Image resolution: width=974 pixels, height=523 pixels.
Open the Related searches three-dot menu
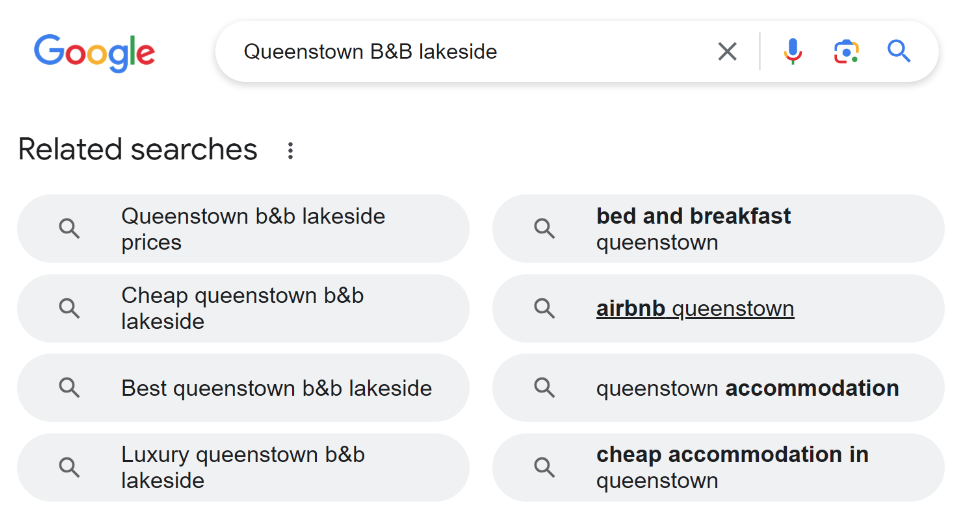(x=290, y=150)
